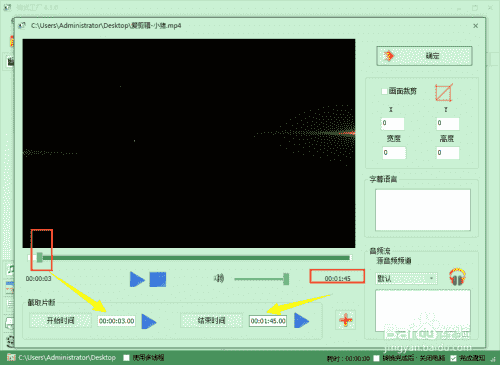
Task: Play from end time blue arrow
Action: pyautogui.click(x=301, y=321)
